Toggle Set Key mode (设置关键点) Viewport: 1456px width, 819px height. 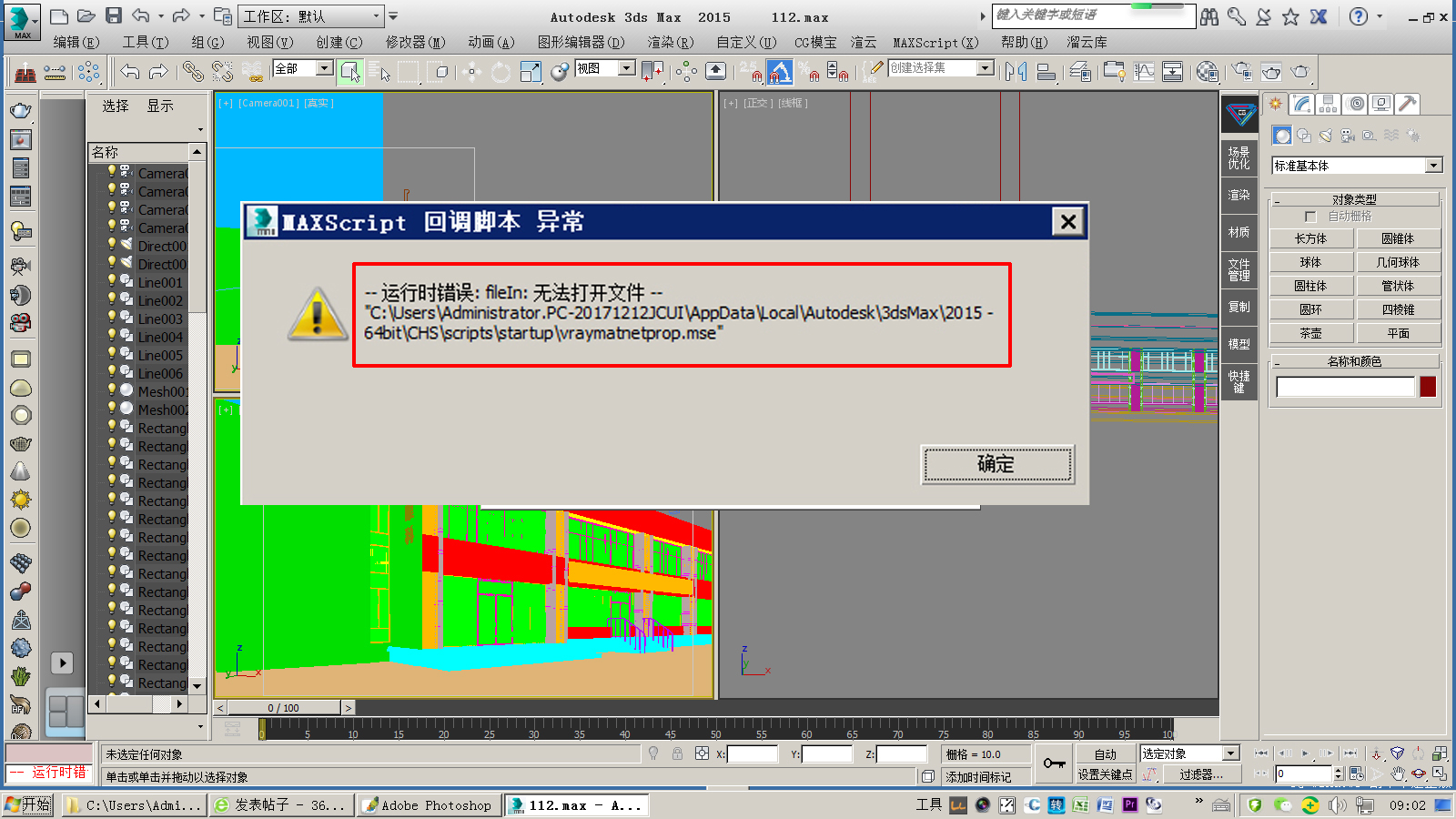1105,774
